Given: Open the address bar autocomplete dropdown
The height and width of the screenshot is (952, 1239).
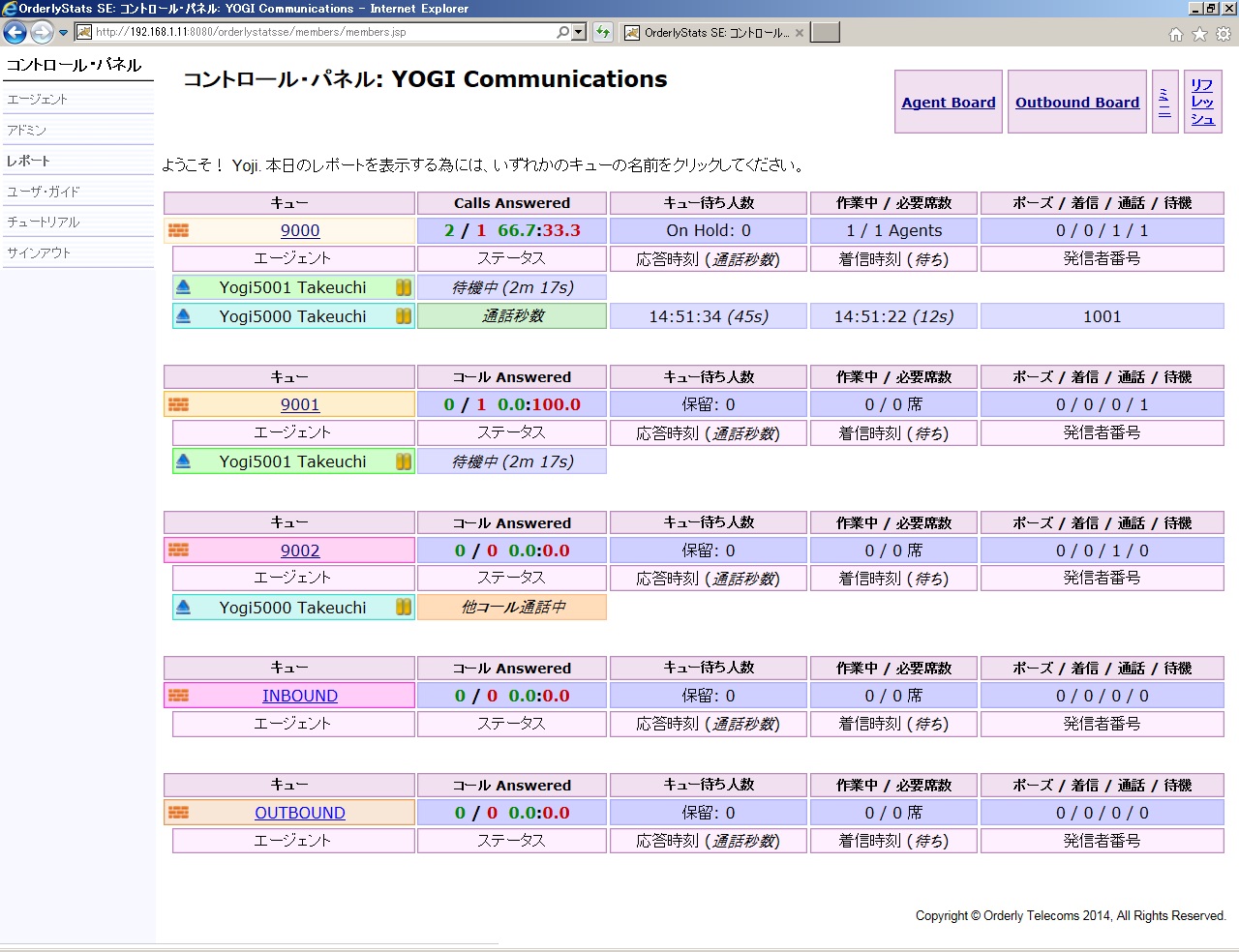Looking at the screenshot, I should (x=579, y=32).
